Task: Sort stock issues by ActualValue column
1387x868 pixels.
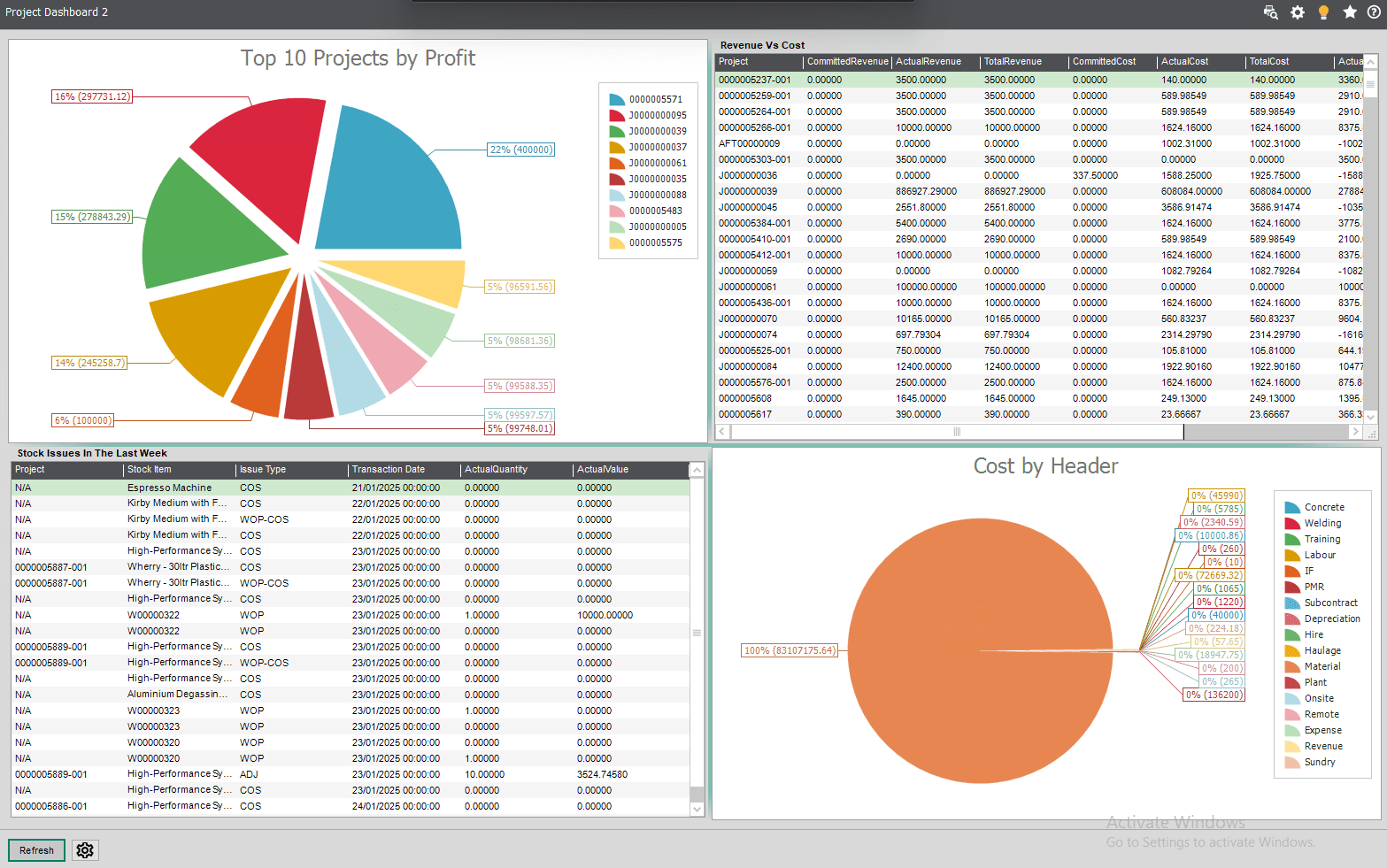Action: [x=631, y=470]
